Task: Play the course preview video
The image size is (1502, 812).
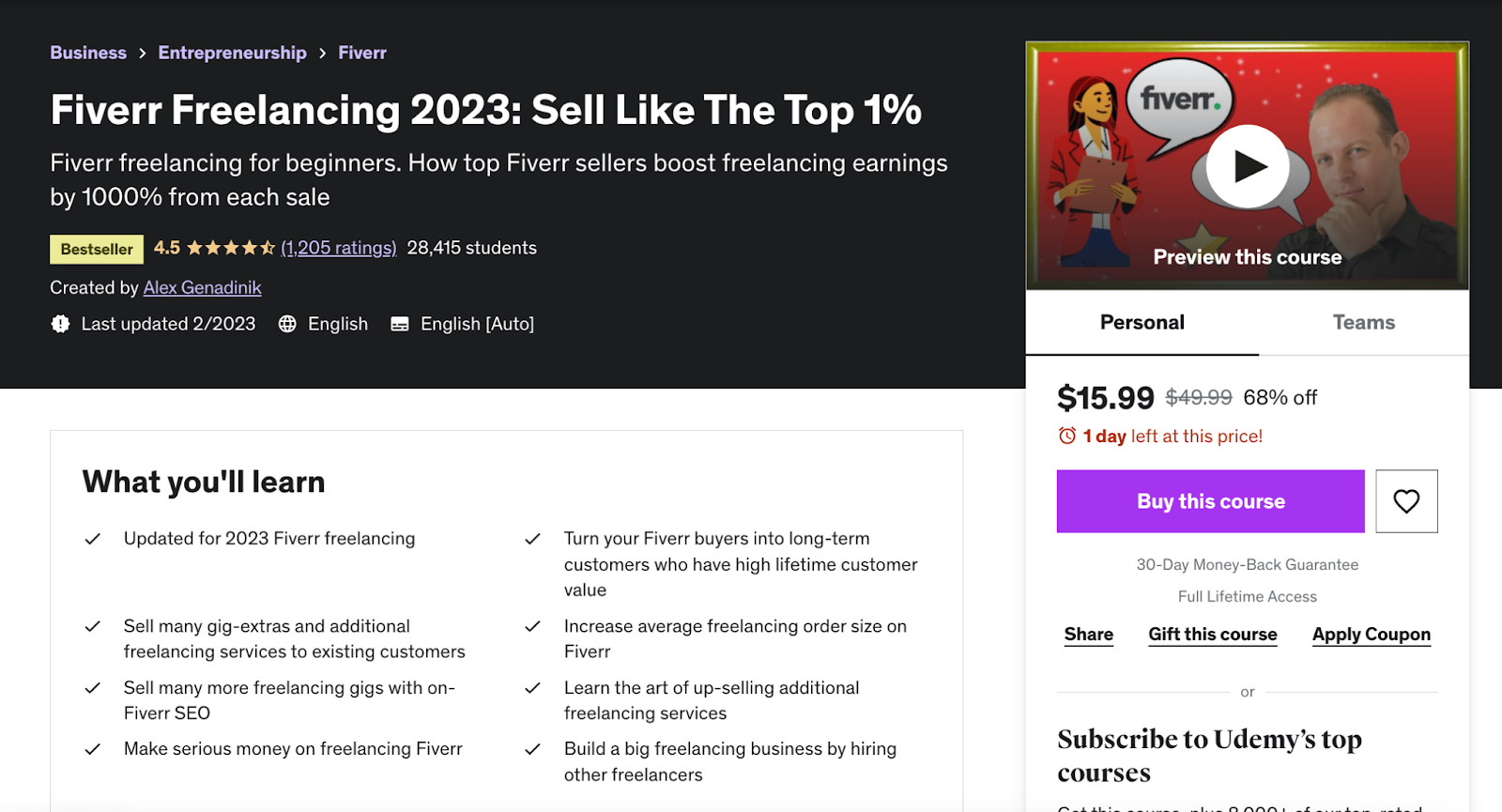Action: tap(1248, 166)
